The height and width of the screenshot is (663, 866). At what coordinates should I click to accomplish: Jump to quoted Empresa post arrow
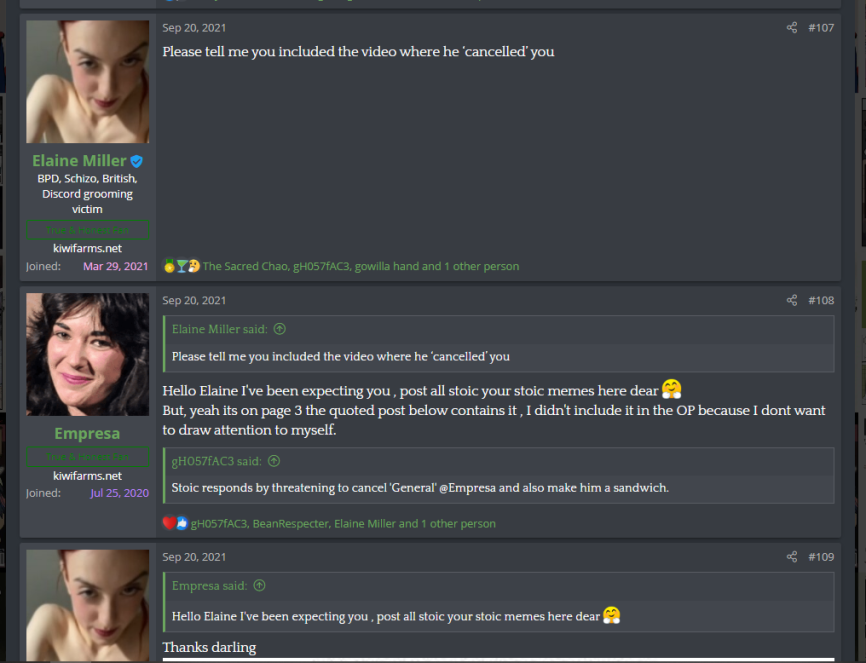point(260,586)
